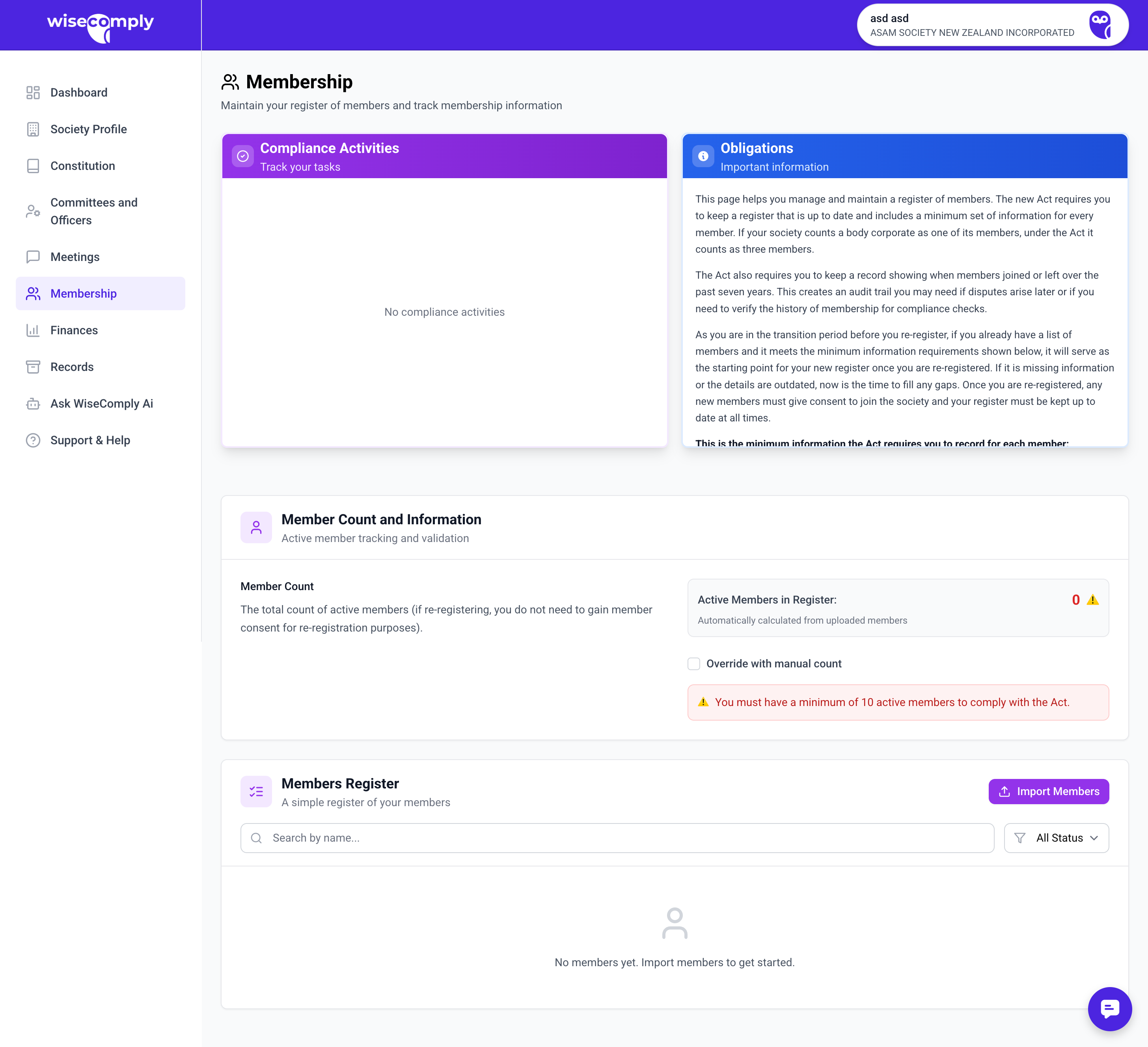This screenshot has width=1148, height=1047.
Task: Click the Meetings speech bubble icon
Action: (x=33, y=257)
